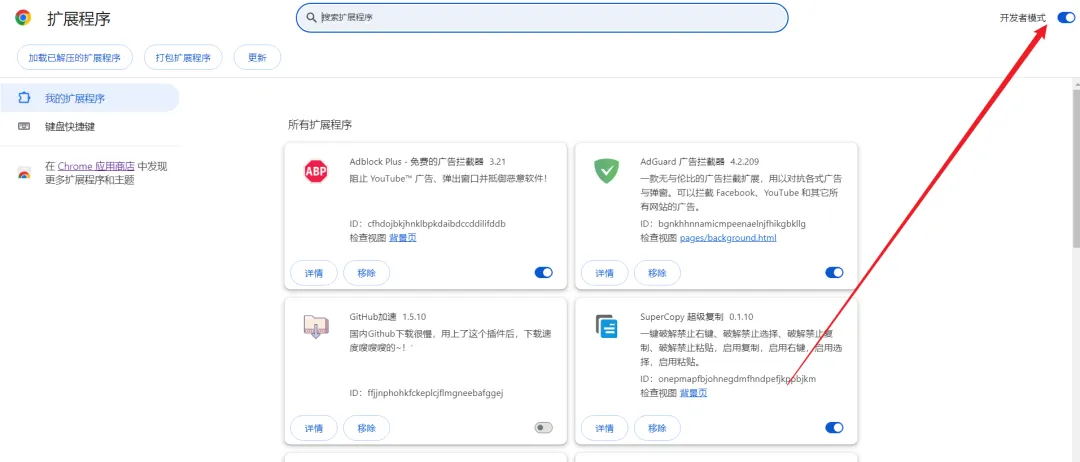Viewport: 1080px width, 462px height.
Task: Open SuperCopy 背景页 link
Action: pos(694,392)
